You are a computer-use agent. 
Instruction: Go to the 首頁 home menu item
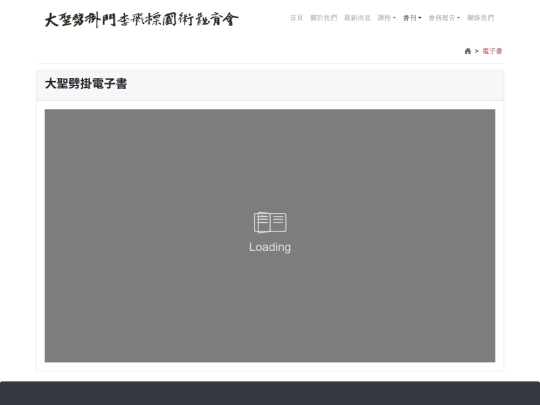tap(297, 18)
